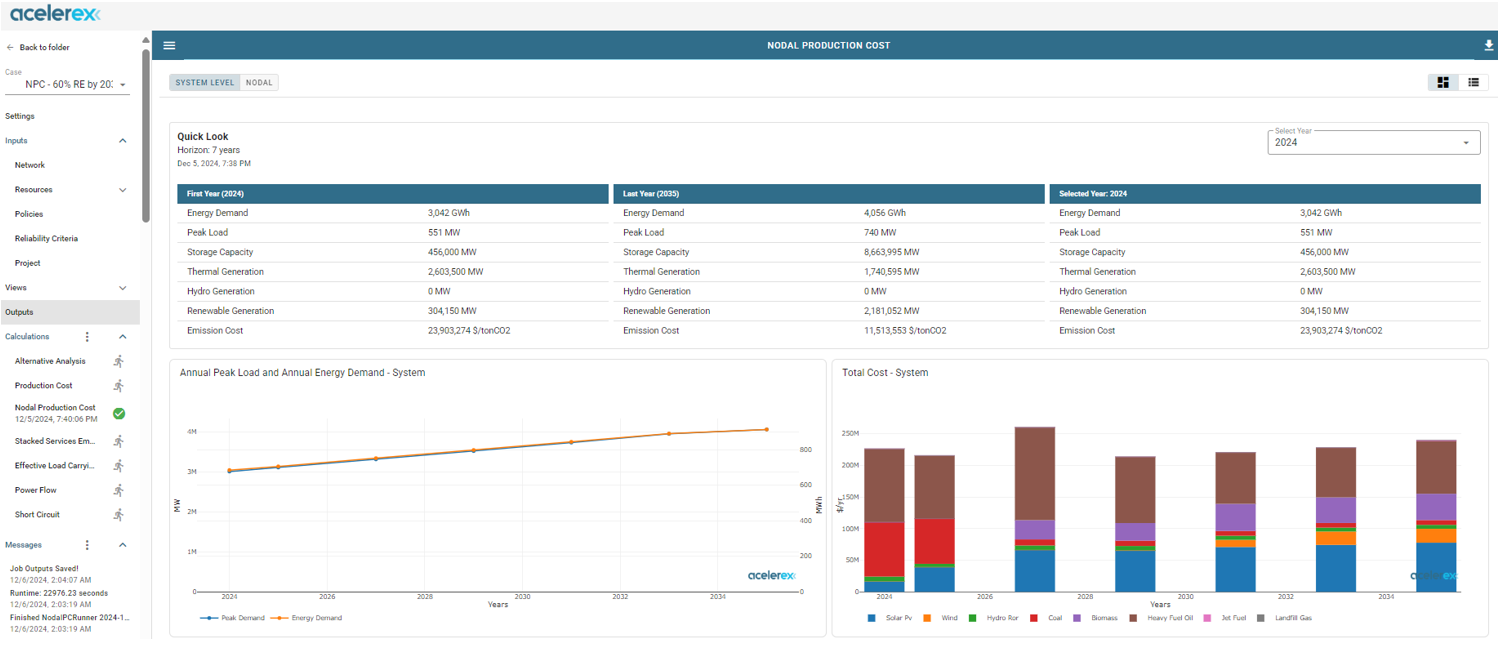Open the hamburger menu icon
1498x654 pixels.
point(169,45)
